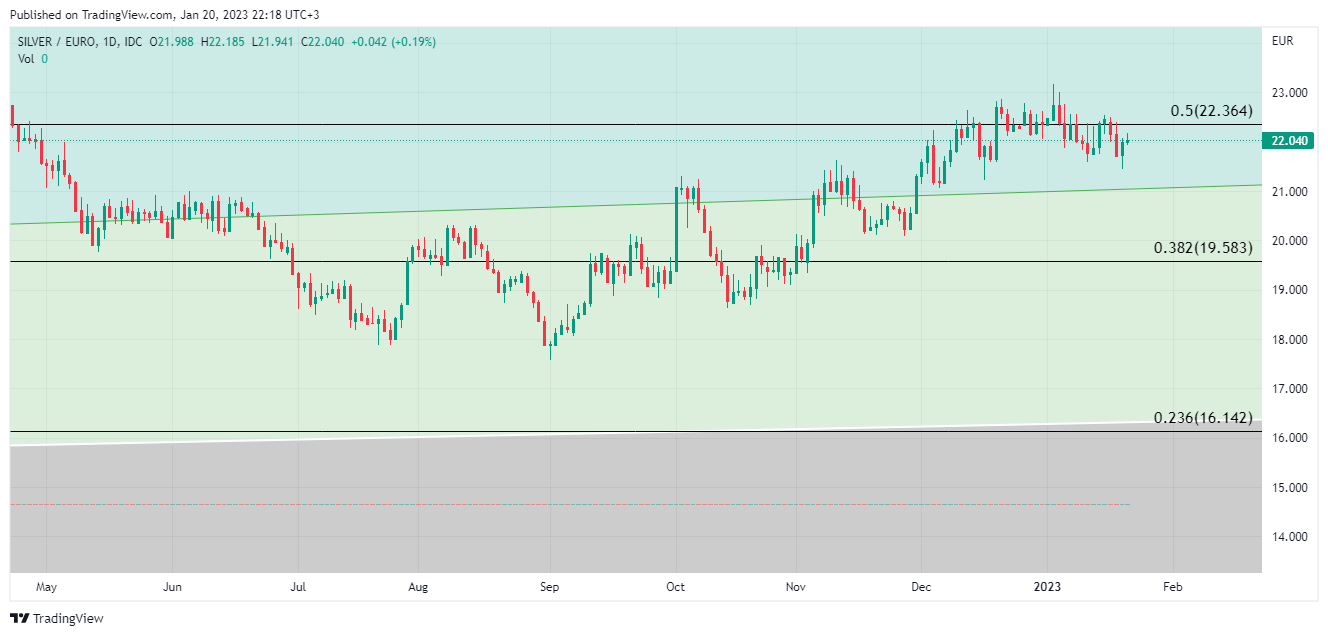Click the low value L21.941
The height and width of the screenshot is (636, 1328).
coord(274,42)
